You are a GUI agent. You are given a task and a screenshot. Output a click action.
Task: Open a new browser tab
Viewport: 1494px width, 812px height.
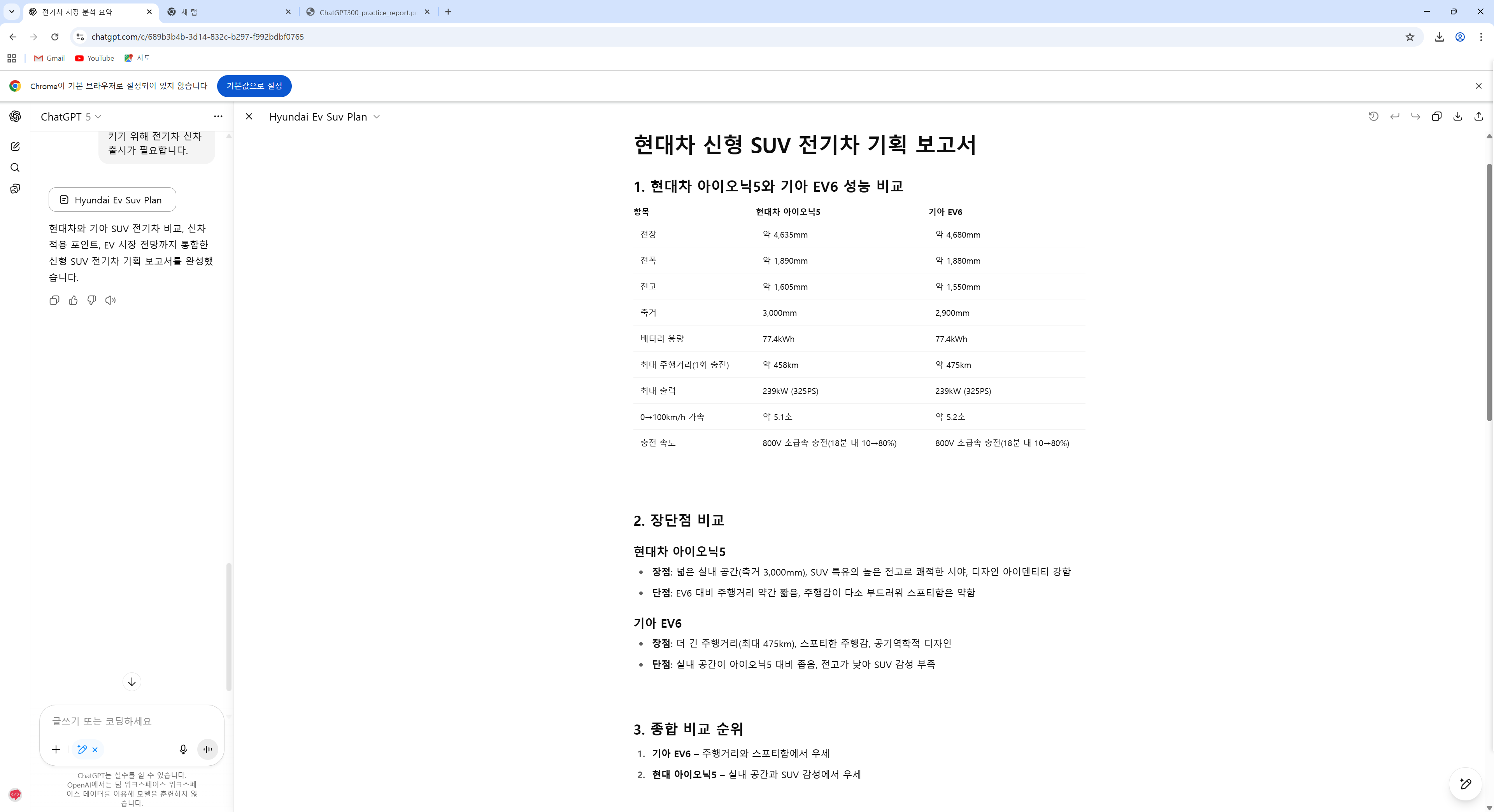click(448, 12)
